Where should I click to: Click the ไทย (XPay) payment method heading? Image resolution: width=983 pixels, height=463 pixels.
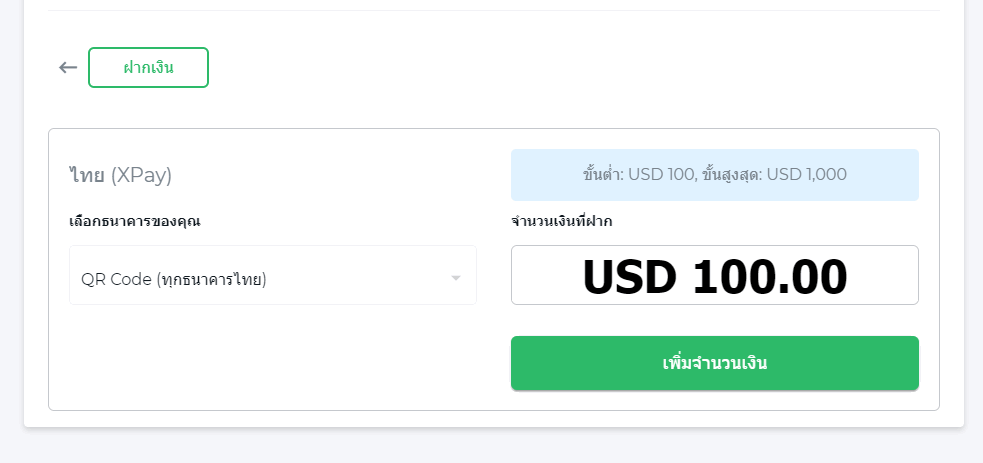(x=120, y=175)
